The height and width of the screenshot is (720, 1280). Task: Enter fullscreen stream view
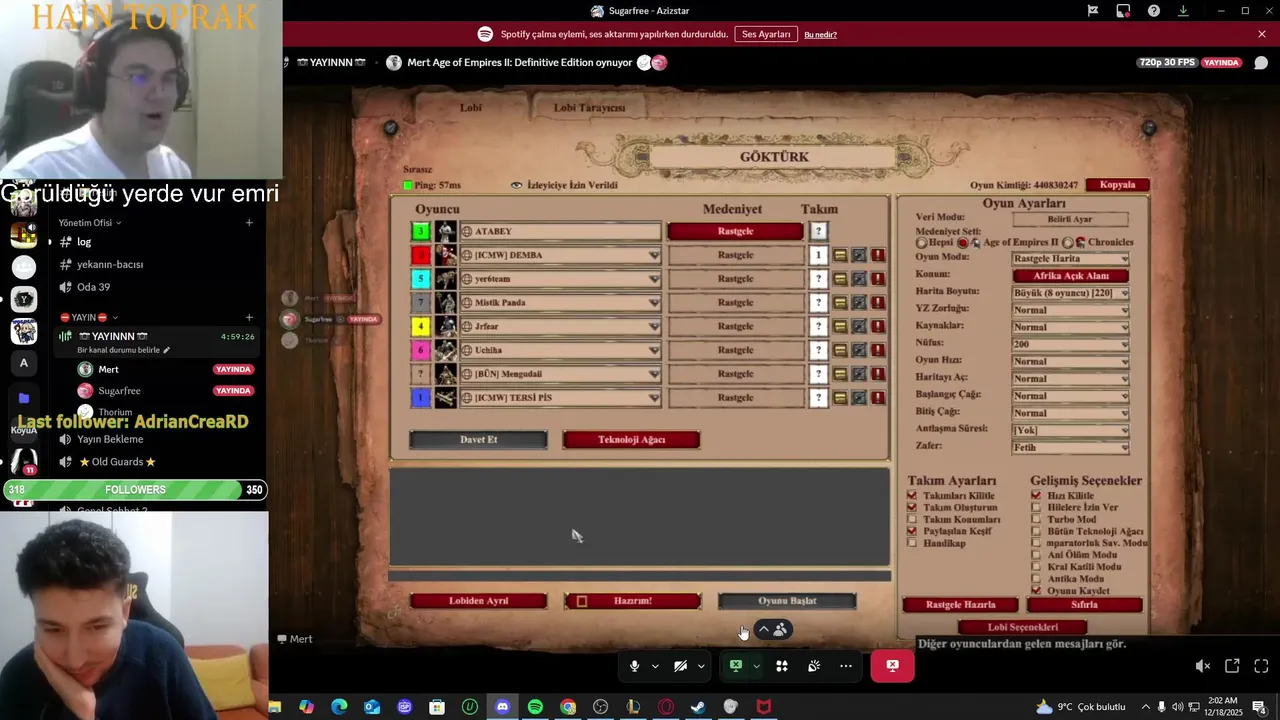[1261, 666]
